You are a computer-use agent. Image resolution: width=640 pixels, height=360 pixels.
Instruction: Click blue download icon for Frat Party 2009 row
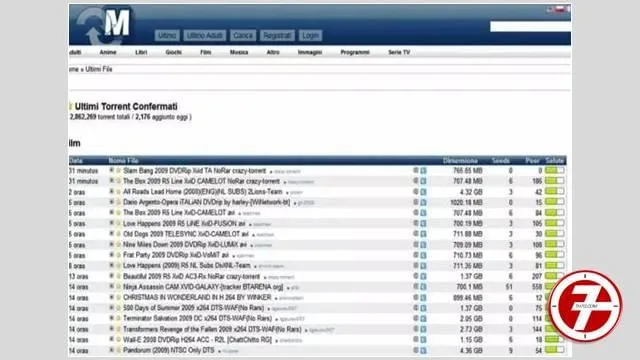[x=423, y=256]
